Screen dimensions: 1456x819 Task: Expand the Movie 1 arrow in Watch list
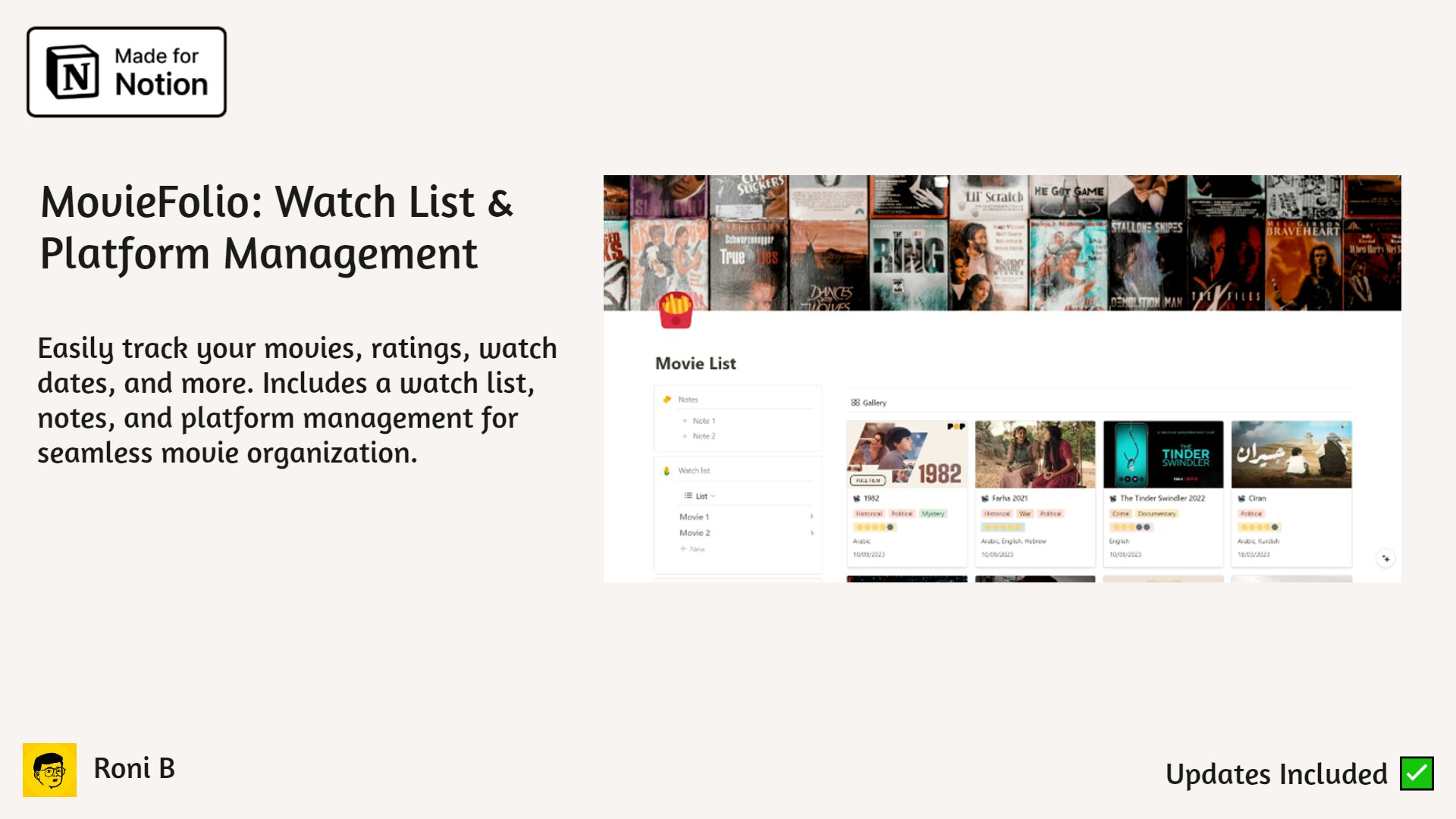point(811,516)
